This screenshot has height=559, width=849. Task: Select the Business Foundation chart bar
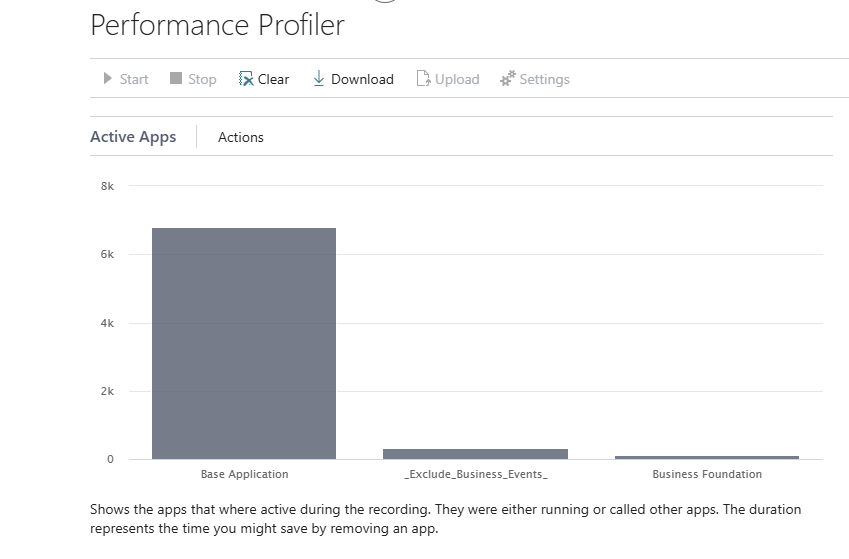coord(707,457)
